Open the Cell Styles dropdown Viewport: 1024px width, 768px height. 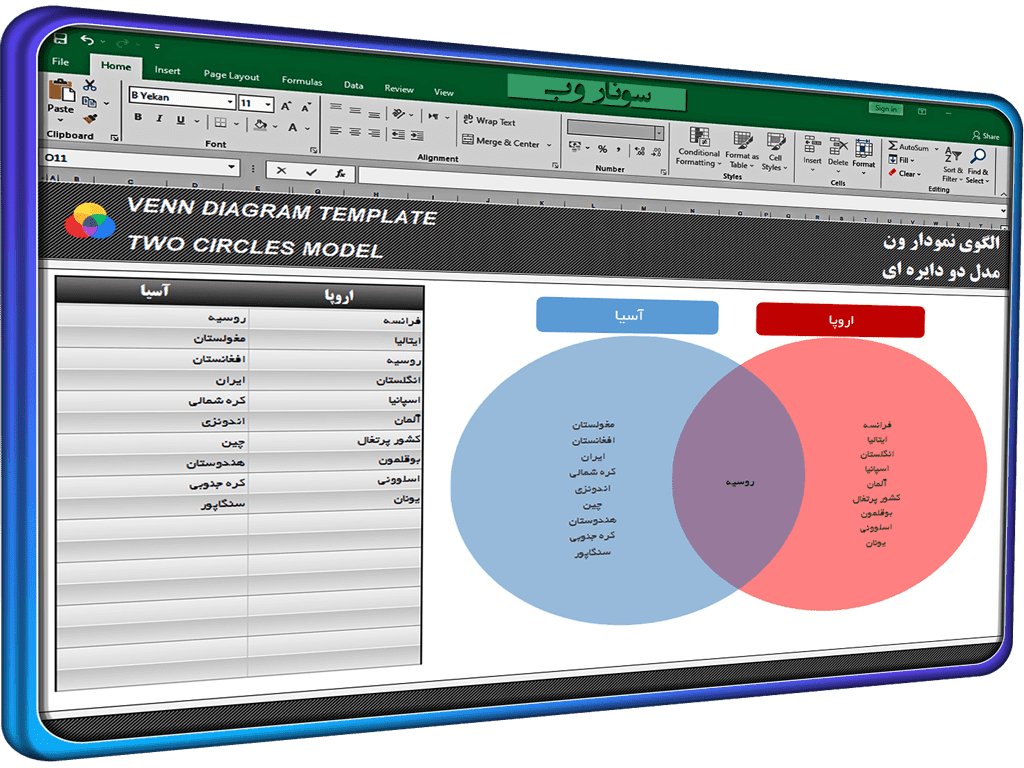775,153
